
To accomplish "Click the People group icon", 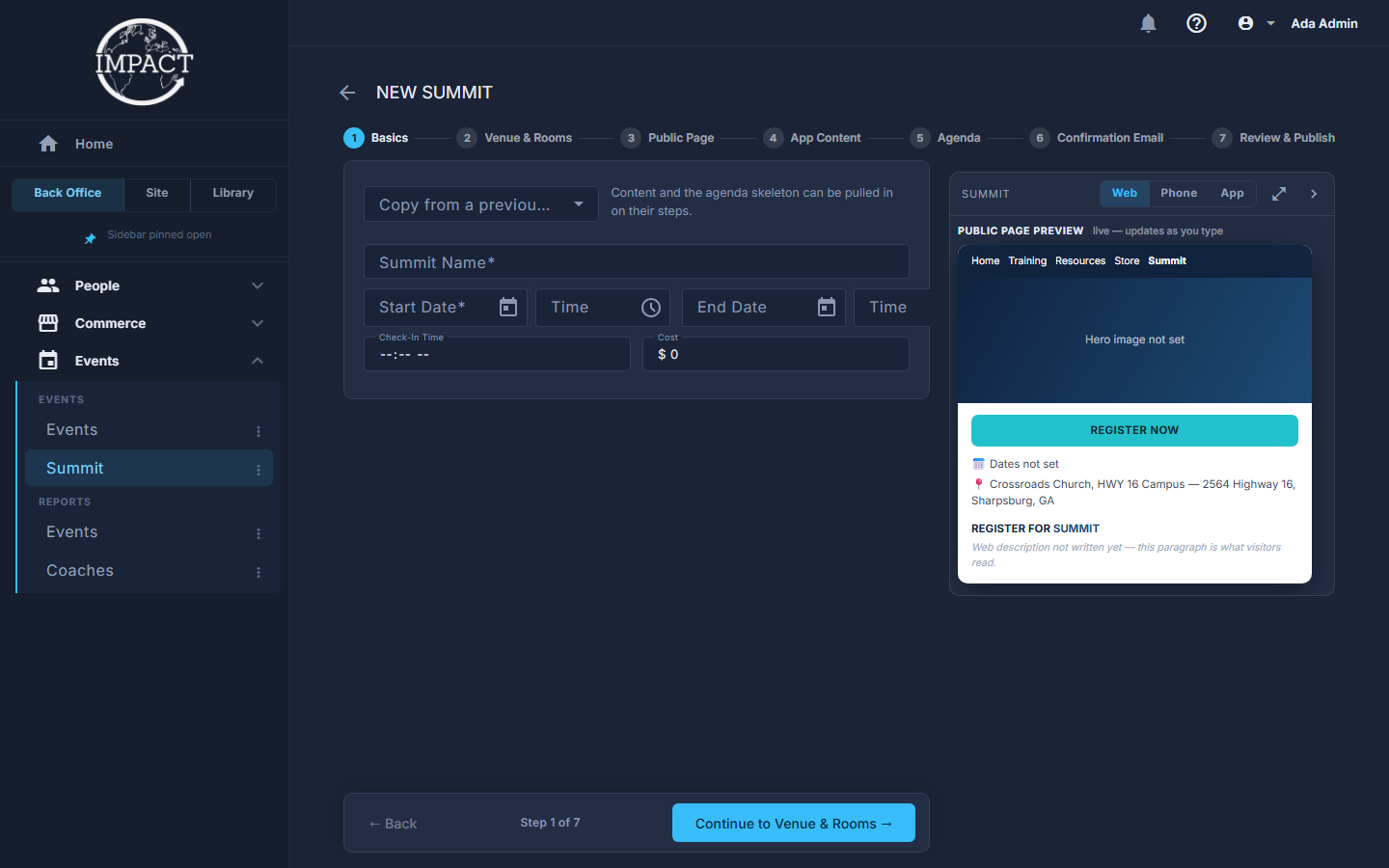I will 48,285.
